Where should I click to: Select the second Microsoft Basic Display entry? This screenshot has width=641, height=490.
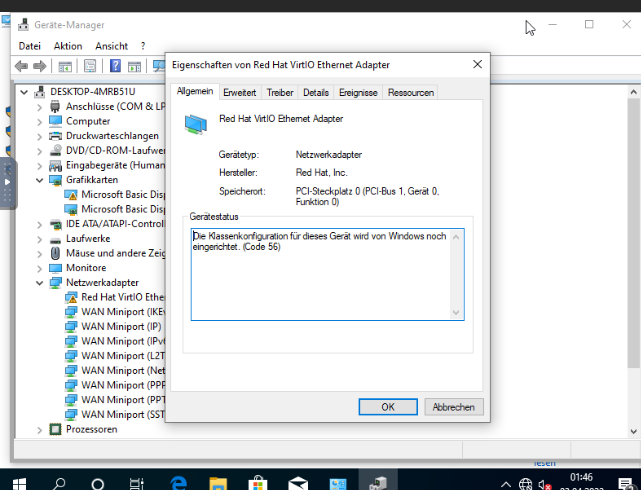(114, 209)
